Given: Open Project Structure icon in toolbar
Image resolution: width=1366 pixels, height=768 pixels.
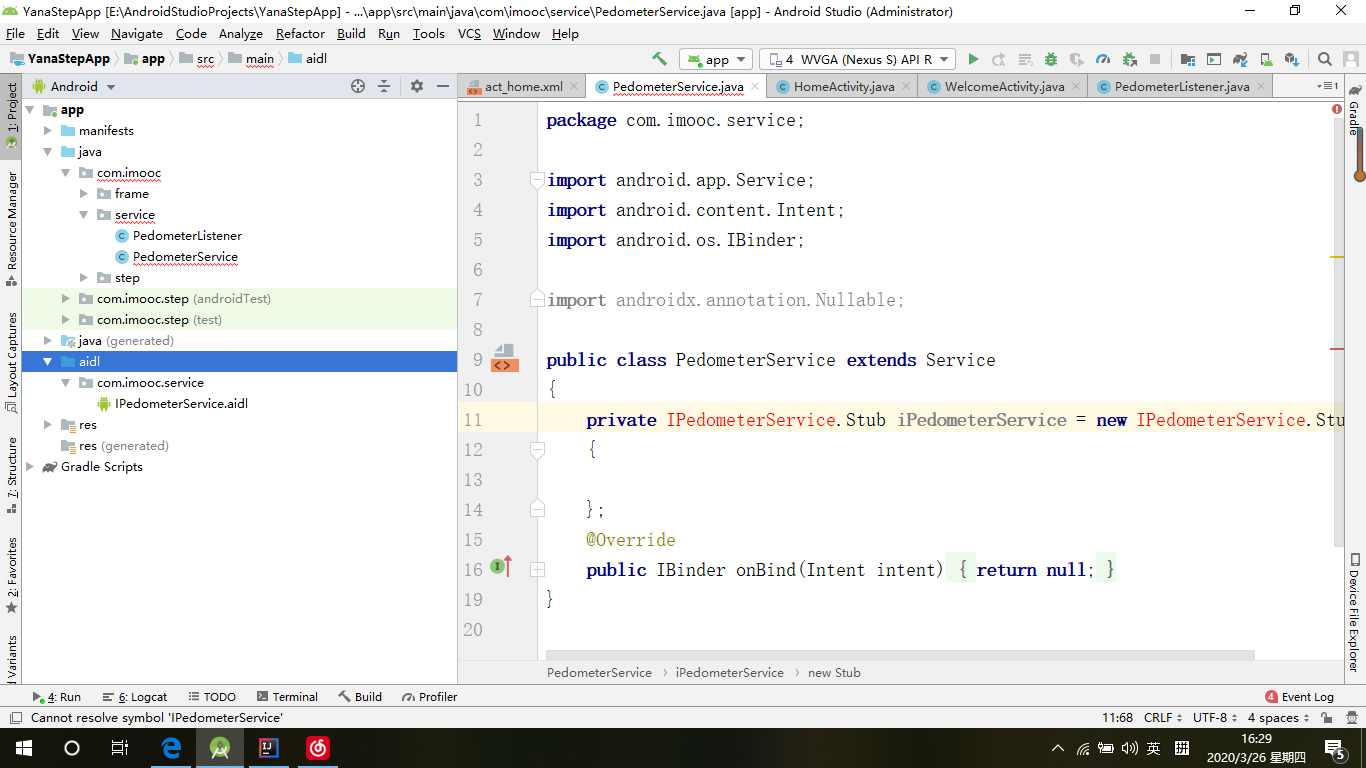Looking at the screenshot, I should pyautogui.click(x=1188, y=59).
